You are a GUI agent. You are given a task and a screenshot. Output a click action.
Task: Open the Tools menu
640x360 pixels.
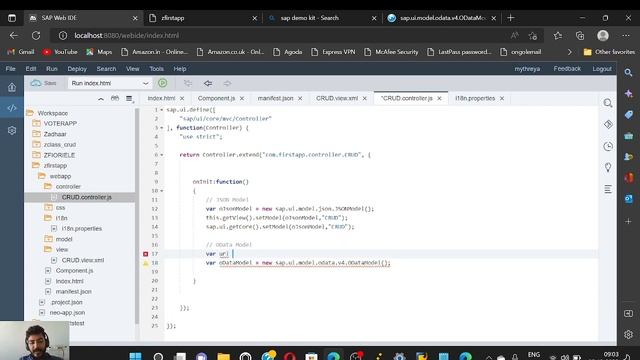(156, 69)
